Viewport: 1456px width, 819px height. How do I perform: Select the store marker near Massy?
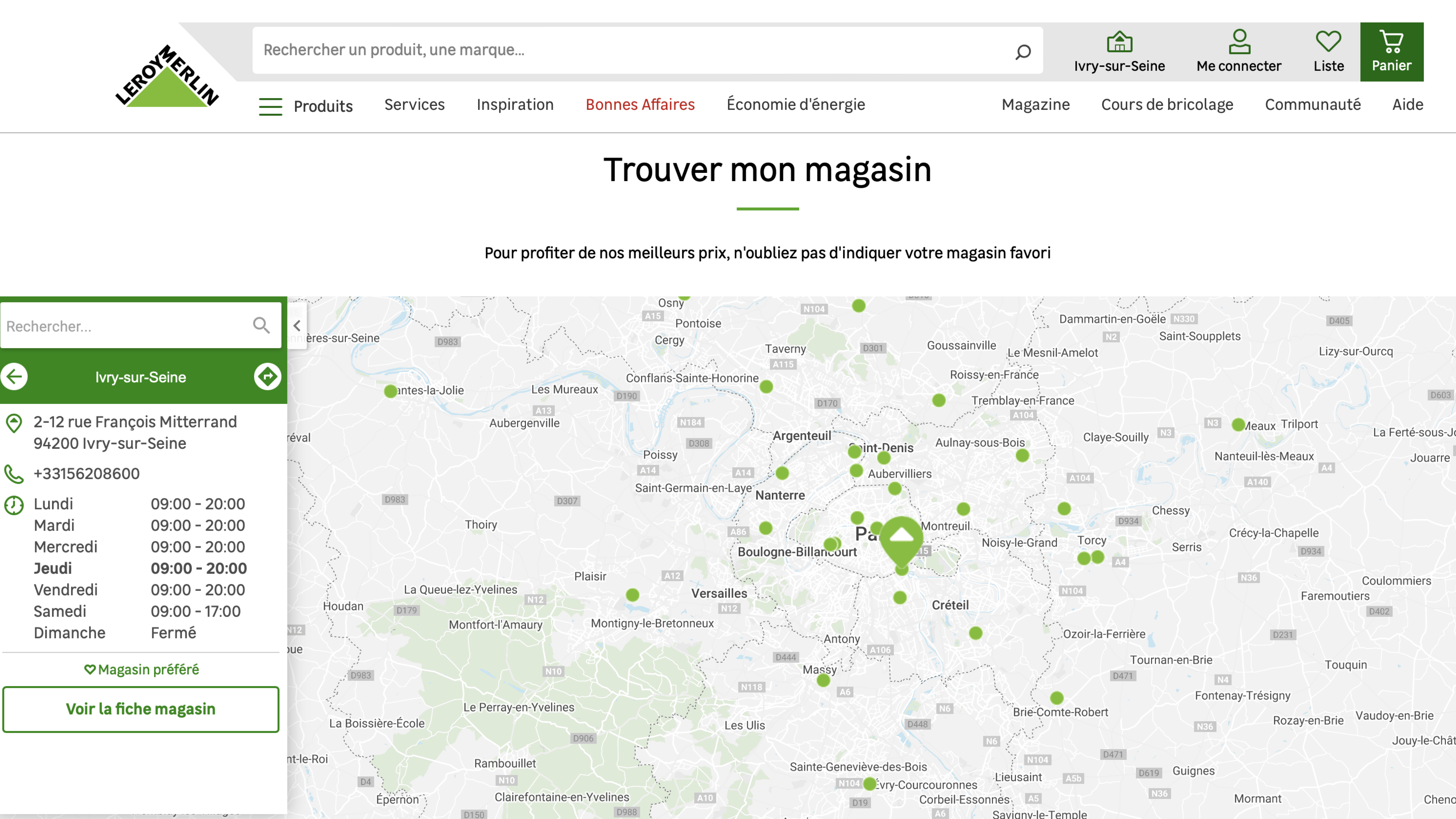point(824,681)
